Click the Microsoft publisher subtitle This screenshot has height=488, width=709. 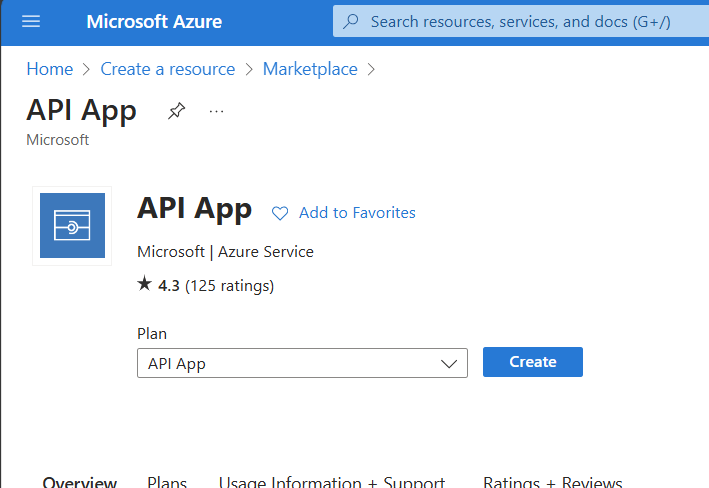[x=57, y=140]
